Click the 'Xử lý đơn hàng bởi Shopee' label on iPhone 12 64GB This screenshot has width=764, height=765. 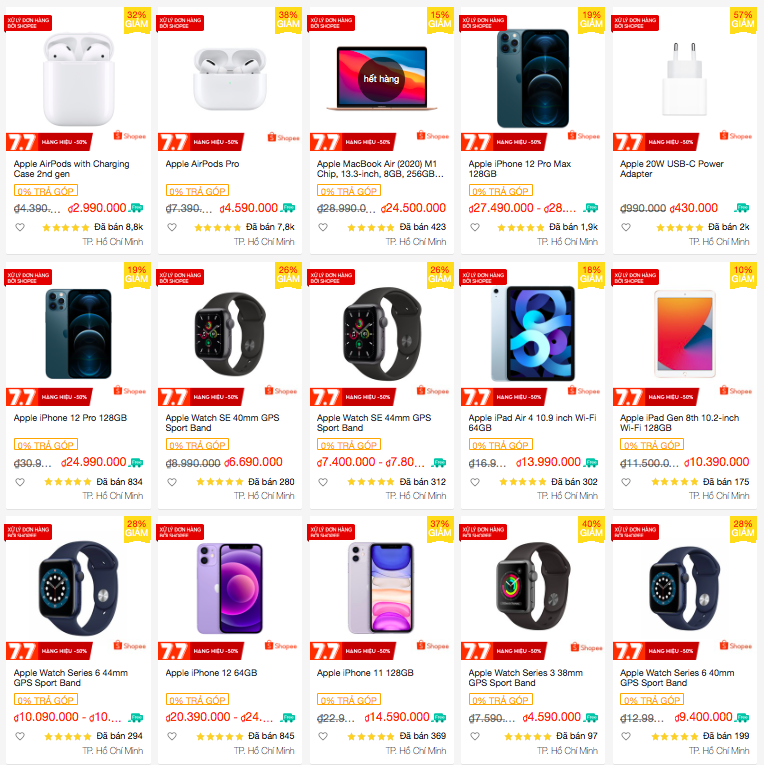coord(180,532)
